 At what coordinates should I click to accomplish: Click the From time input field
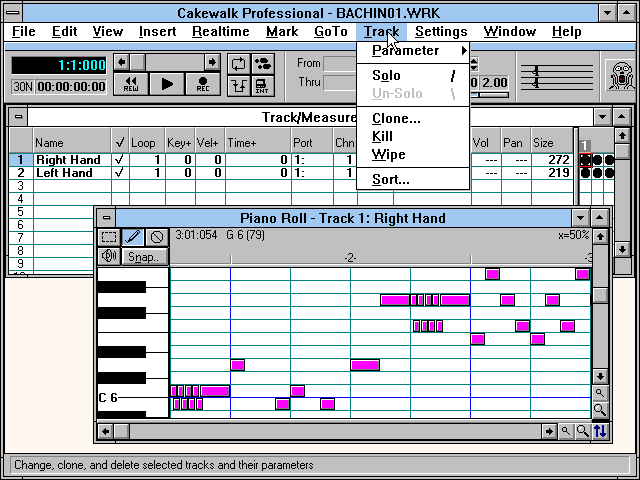pos(340,63)
